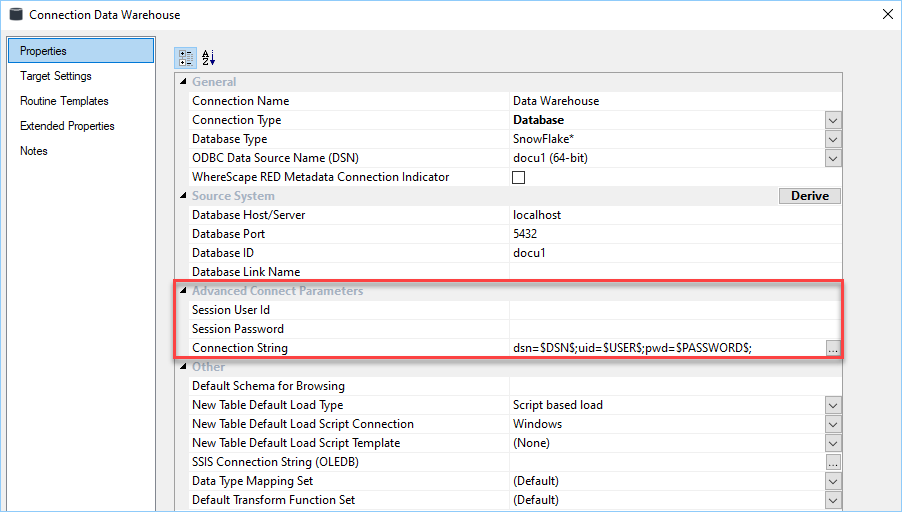Collapse the General section
The width and height of the screenshot is (902, 512).
click(x=182, y=82)
